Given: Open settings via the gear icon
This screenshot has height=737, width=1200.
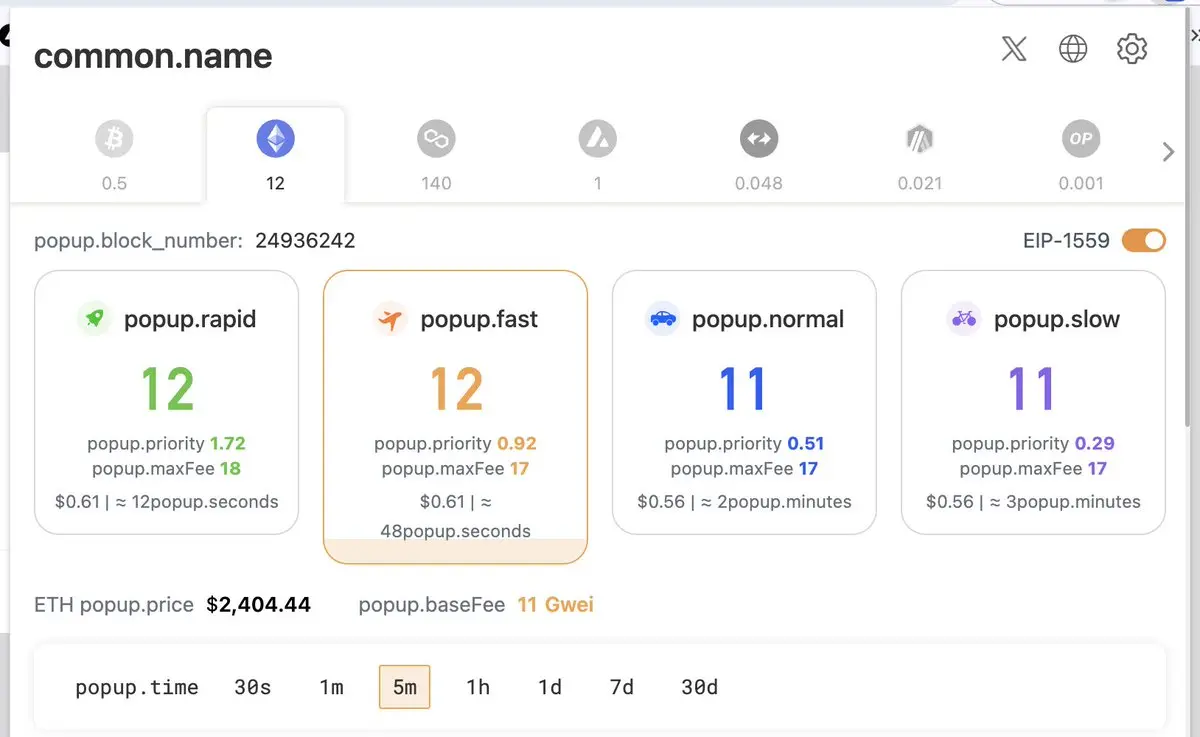Looking at the screenshot, I should click(1132, 49).
